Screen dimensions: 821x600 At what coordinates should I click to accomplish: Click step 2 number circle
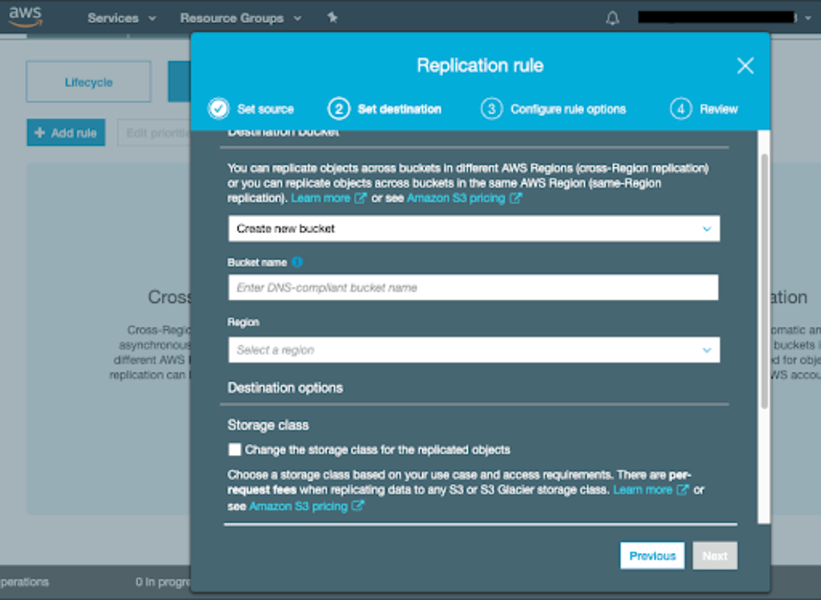339,109
